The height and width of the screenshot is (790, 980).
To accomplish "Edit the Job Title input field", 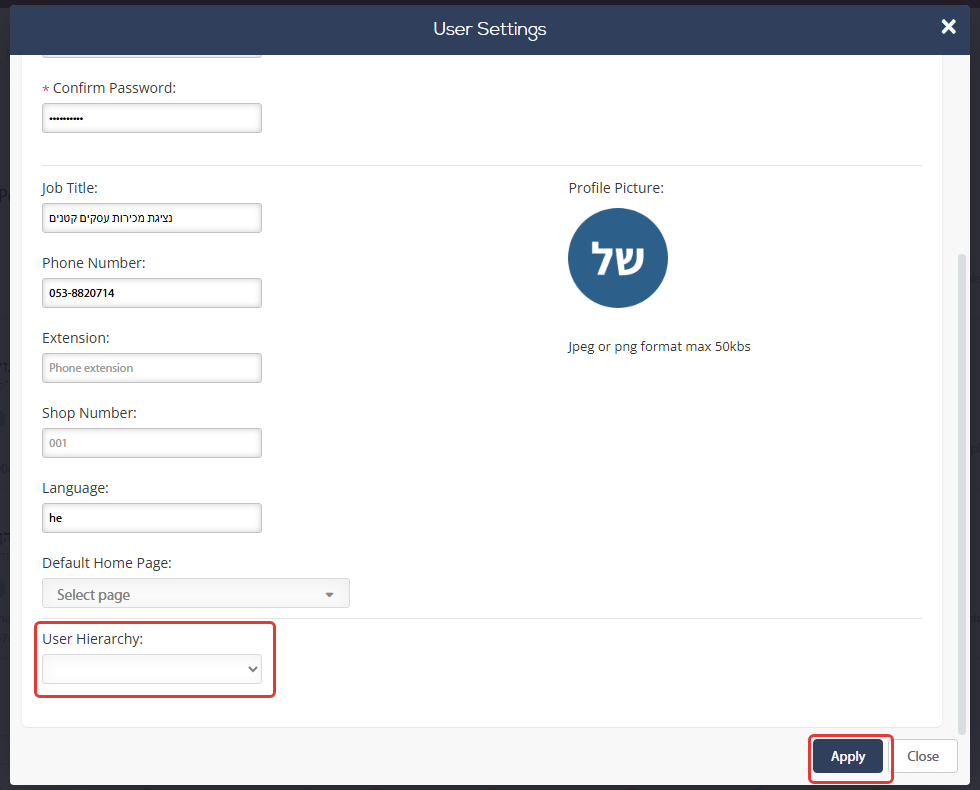I will [x=152, y=218].
